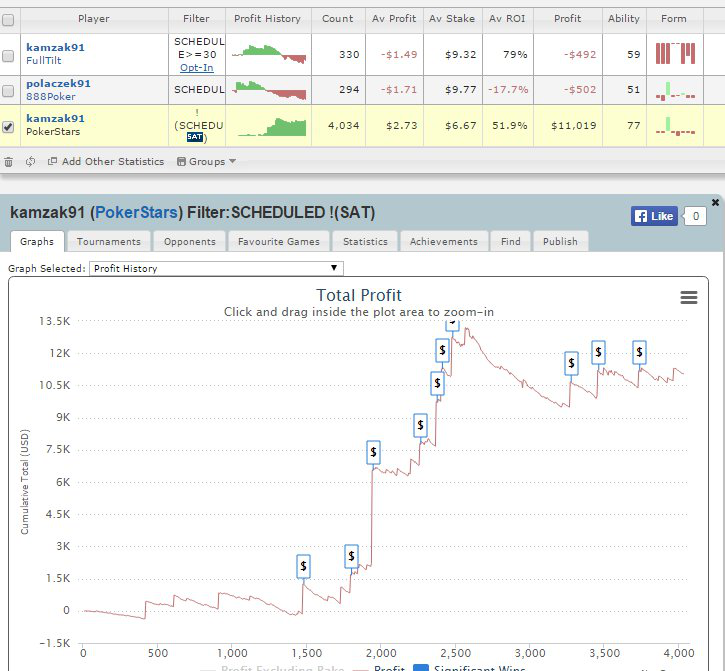This screenshot has height=671, width=725.
Task: Open the chart hamburger menu icon
Action: click(x=688, y=297)
